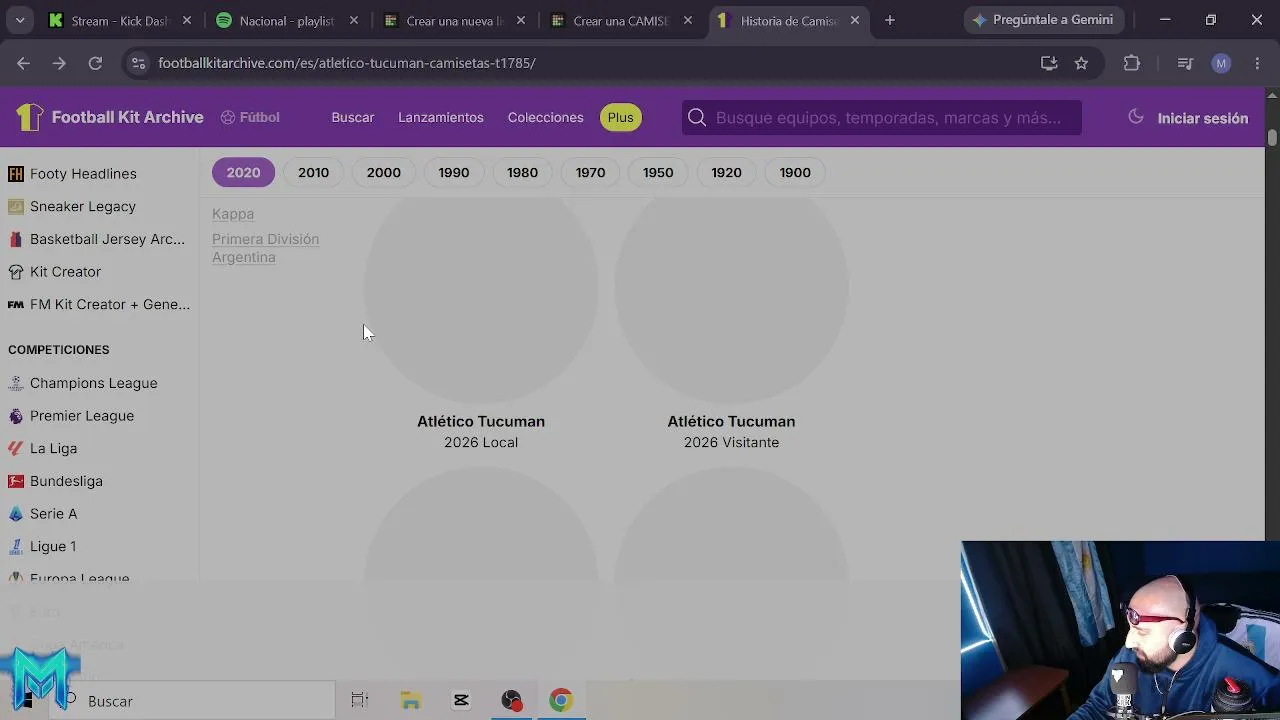Viewport: 1280px width, 720px height.
Task: Open the Champions League competition link
Action: [x=94, y=383]
